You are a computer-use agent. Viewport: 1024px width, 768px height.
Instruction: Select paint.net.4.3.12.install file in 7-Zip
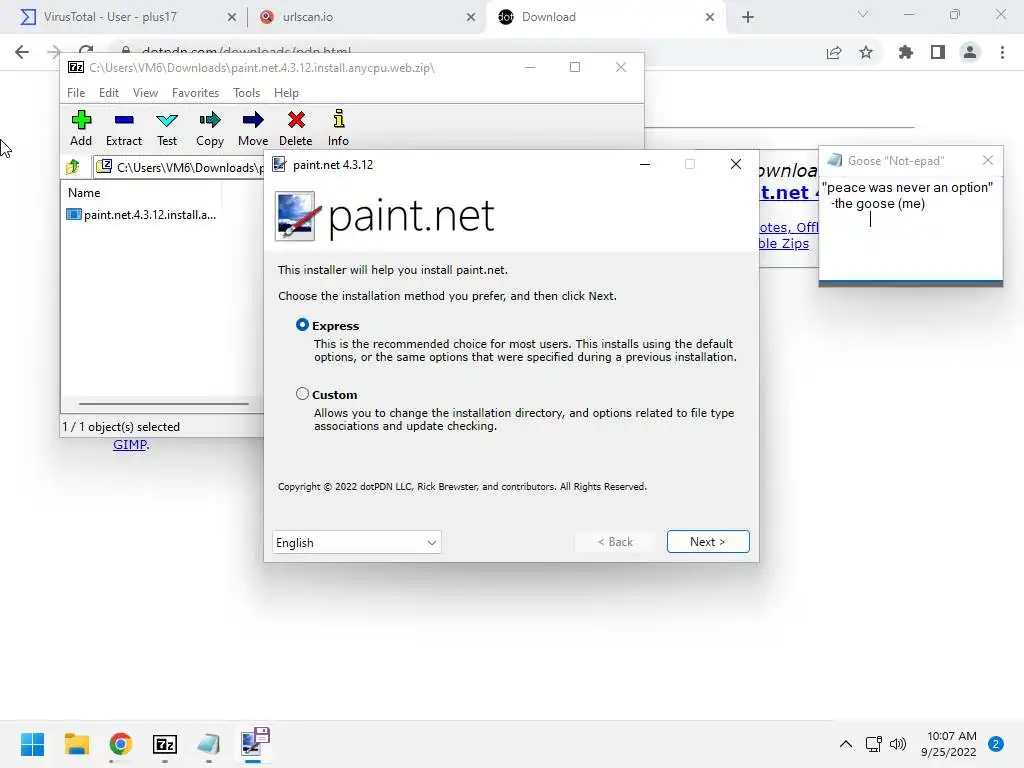pos(142,214)
